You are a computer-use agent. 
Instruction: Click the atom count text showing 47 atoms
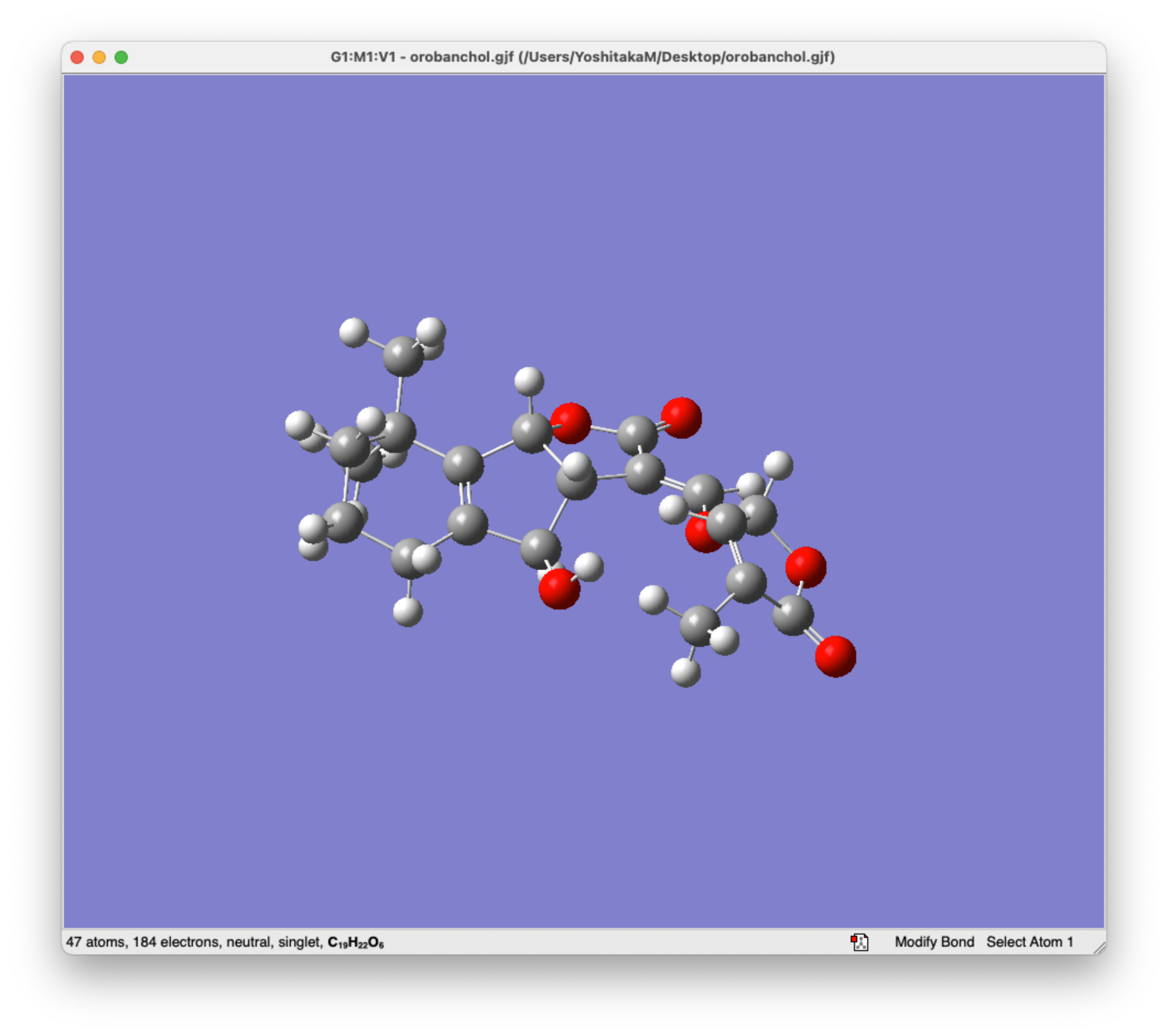[94, 943]
